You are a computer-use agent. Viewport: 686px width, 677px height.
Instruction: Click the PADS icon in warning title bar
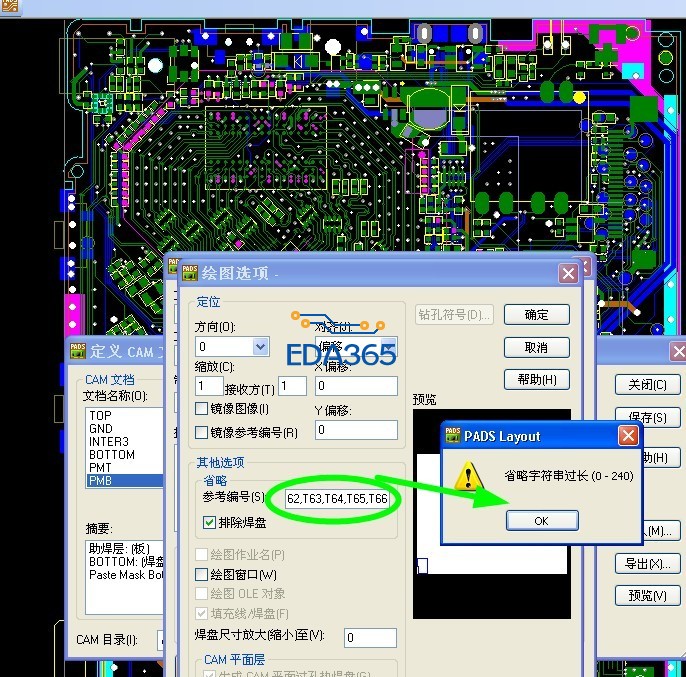[453, 435]
